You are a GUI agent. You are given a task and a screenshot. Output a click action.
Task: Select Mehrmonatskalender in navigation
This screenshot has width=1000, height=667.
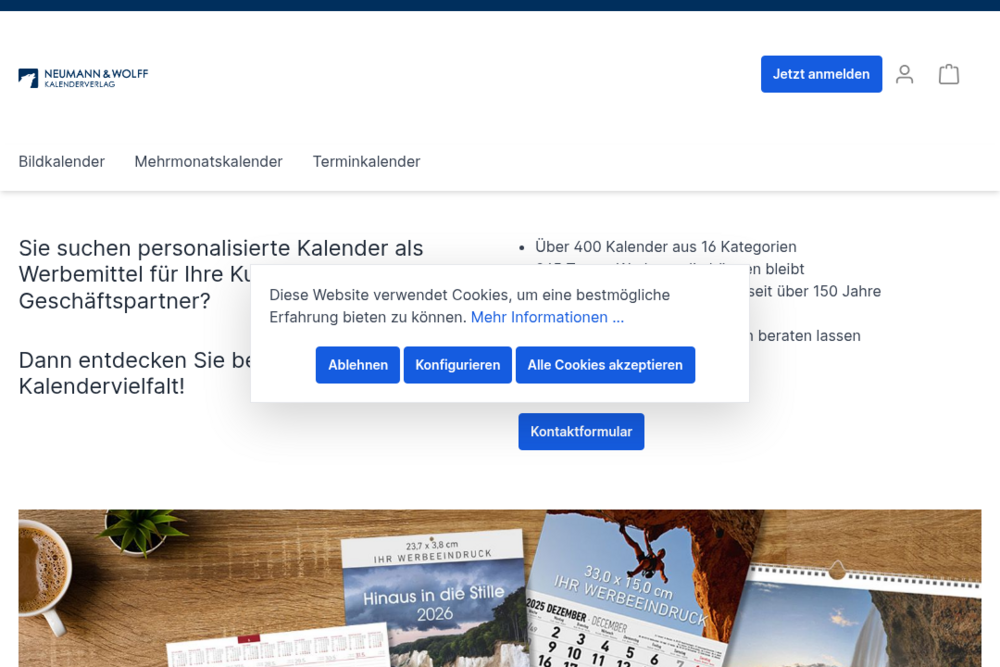click(x=208, y=161)
